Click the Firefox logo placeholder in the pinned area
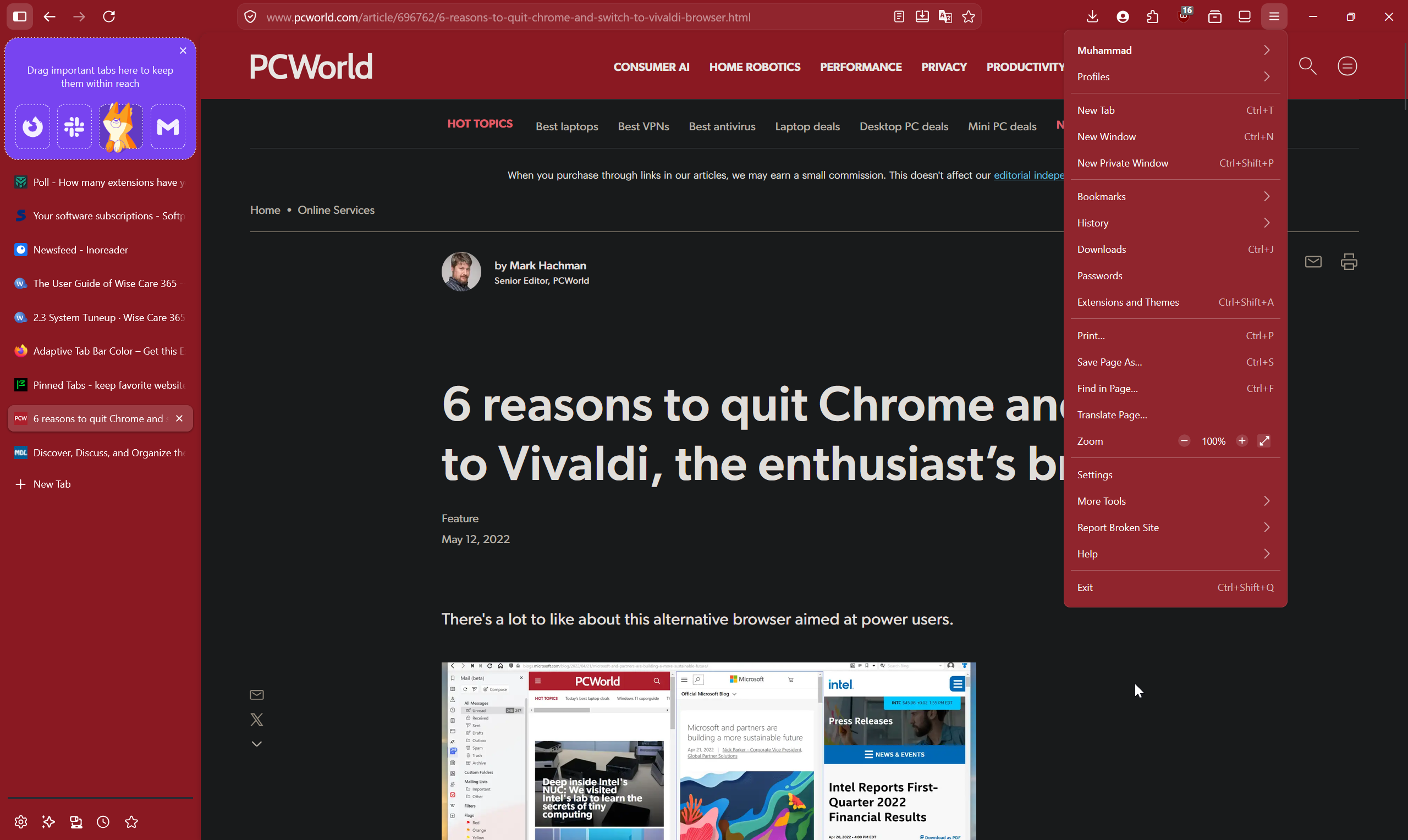 [33, 127]
